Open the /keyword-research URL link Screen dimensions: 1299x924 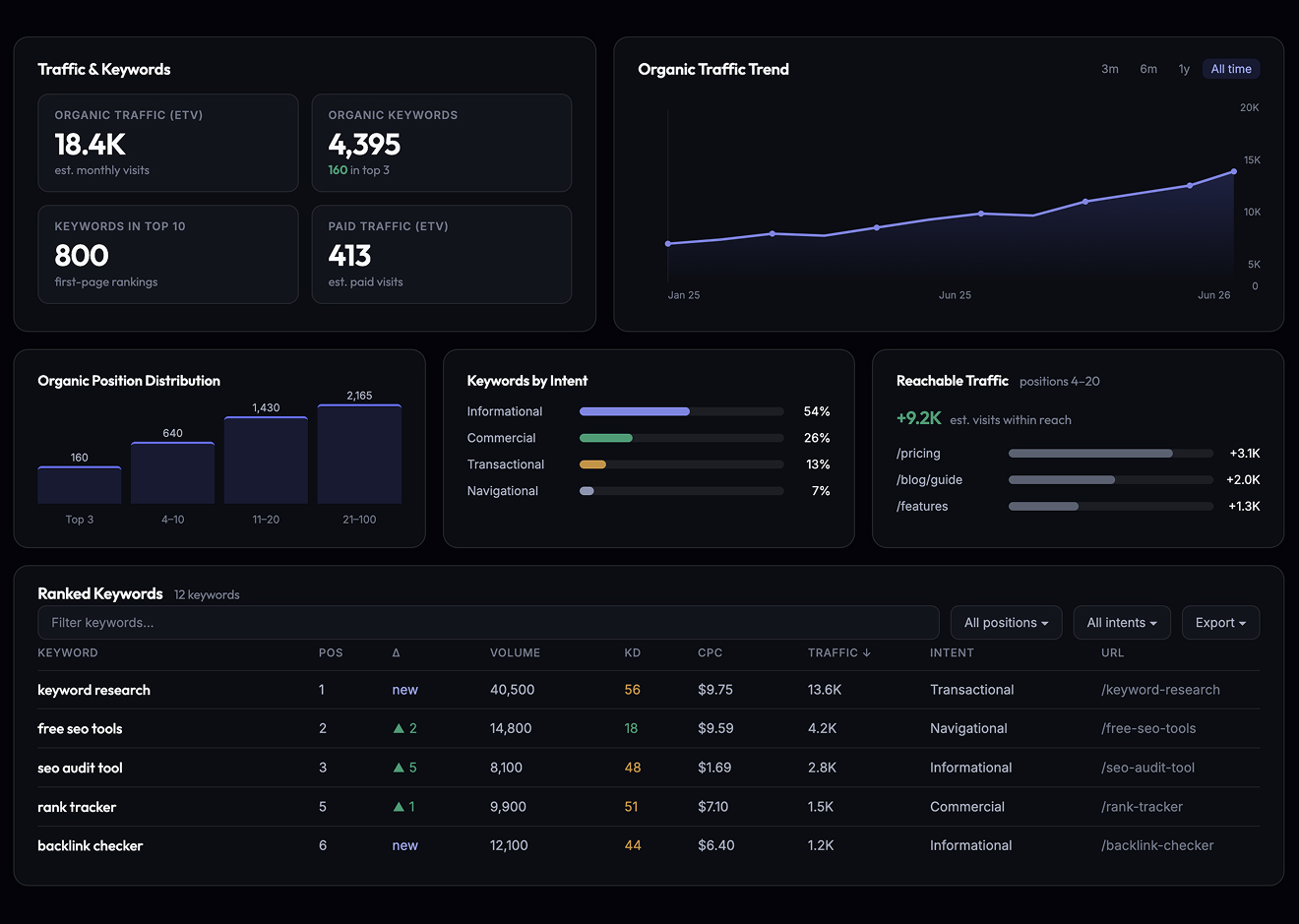click(1160, 690)
